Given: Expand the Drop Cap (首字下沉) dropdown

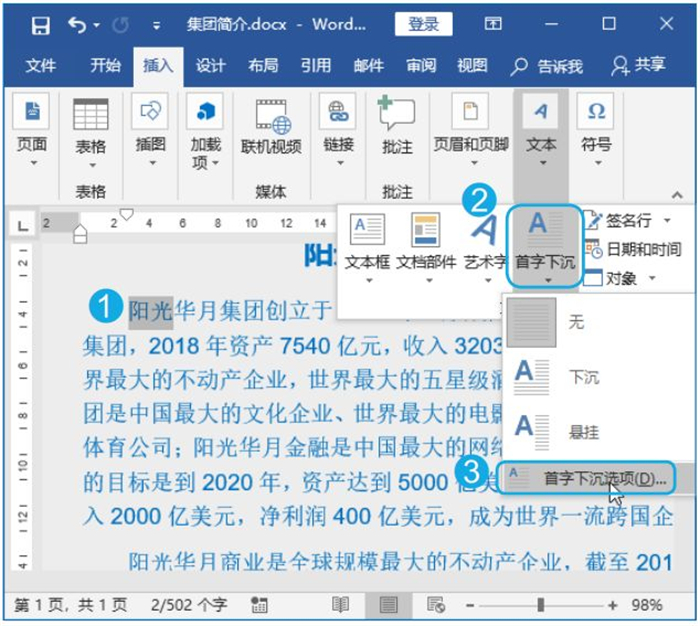Looking at the screenshot, I should click(544, 246).
